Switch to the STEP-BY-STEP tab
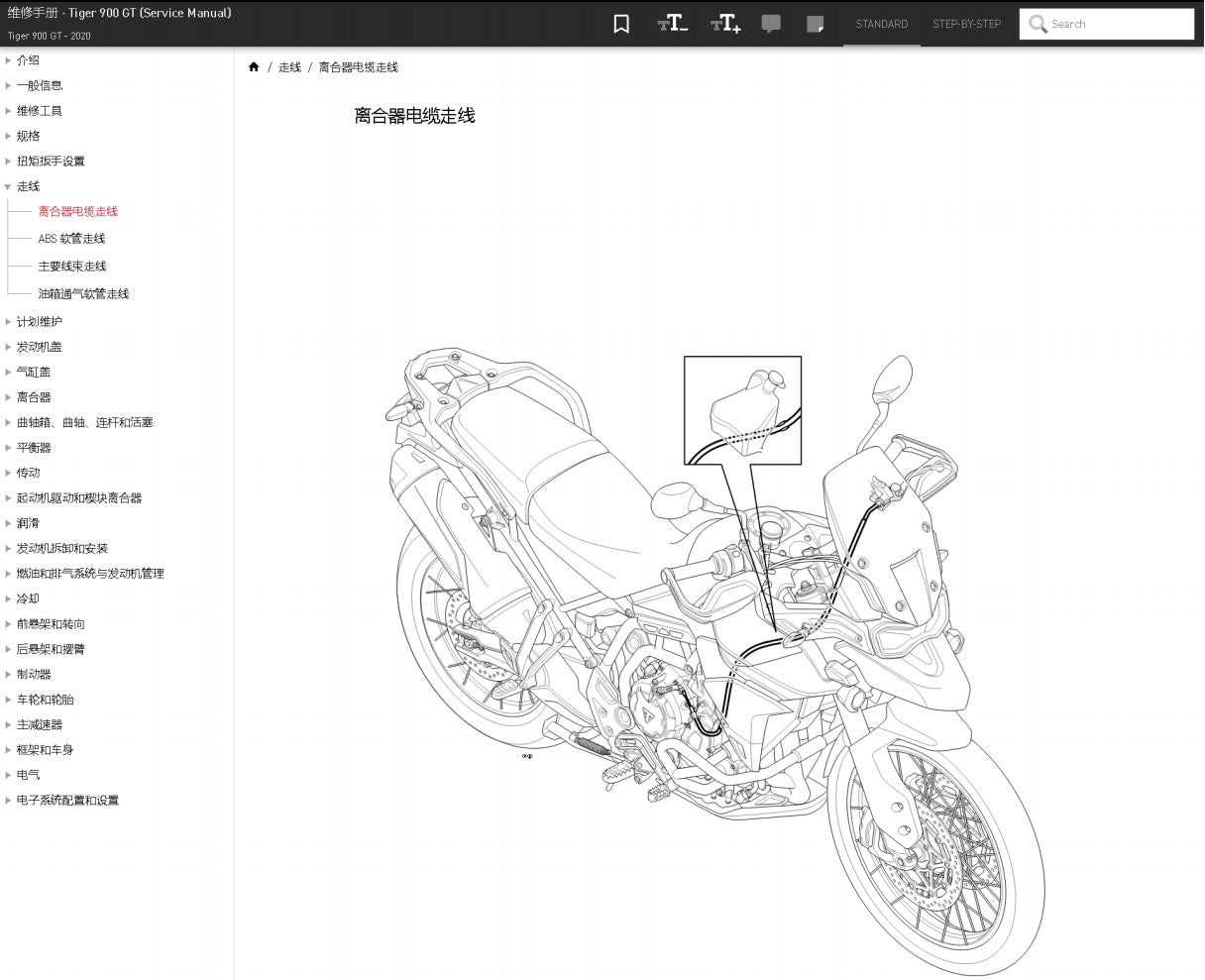The image size is (1205, 980). (x=966, y=24)
